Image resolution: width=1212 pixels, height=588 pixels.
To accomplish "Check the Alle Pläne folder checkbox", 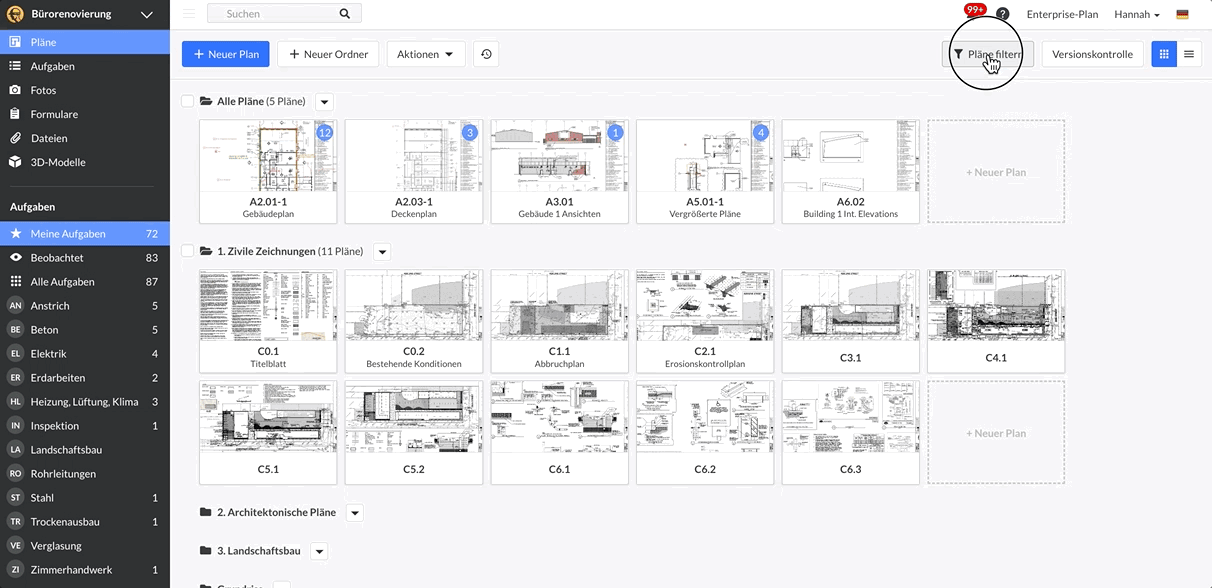I will [x=188, y=101].
